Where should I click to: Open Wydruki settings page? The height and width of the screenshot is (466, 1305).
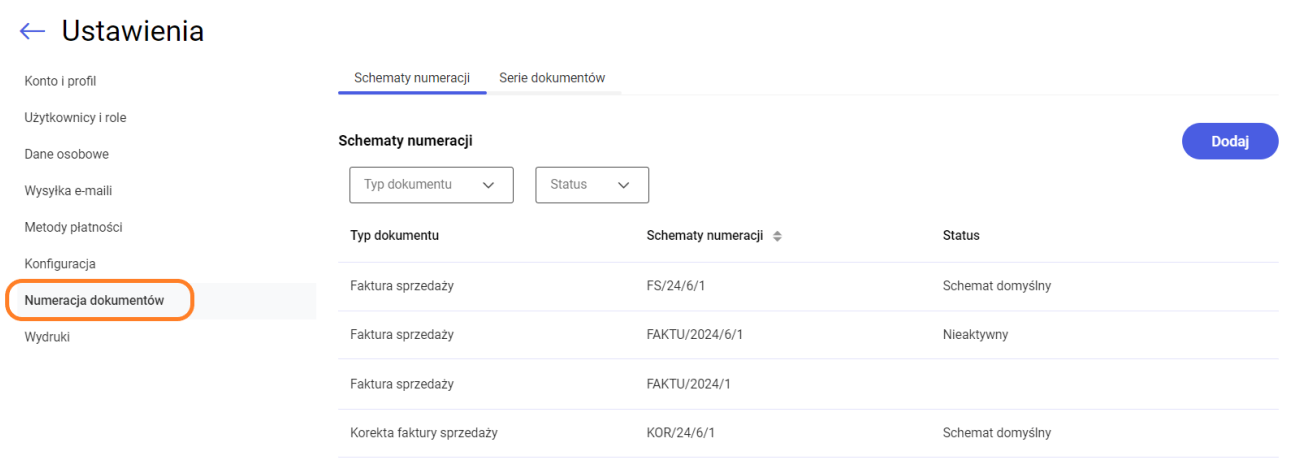coord(47,337)
